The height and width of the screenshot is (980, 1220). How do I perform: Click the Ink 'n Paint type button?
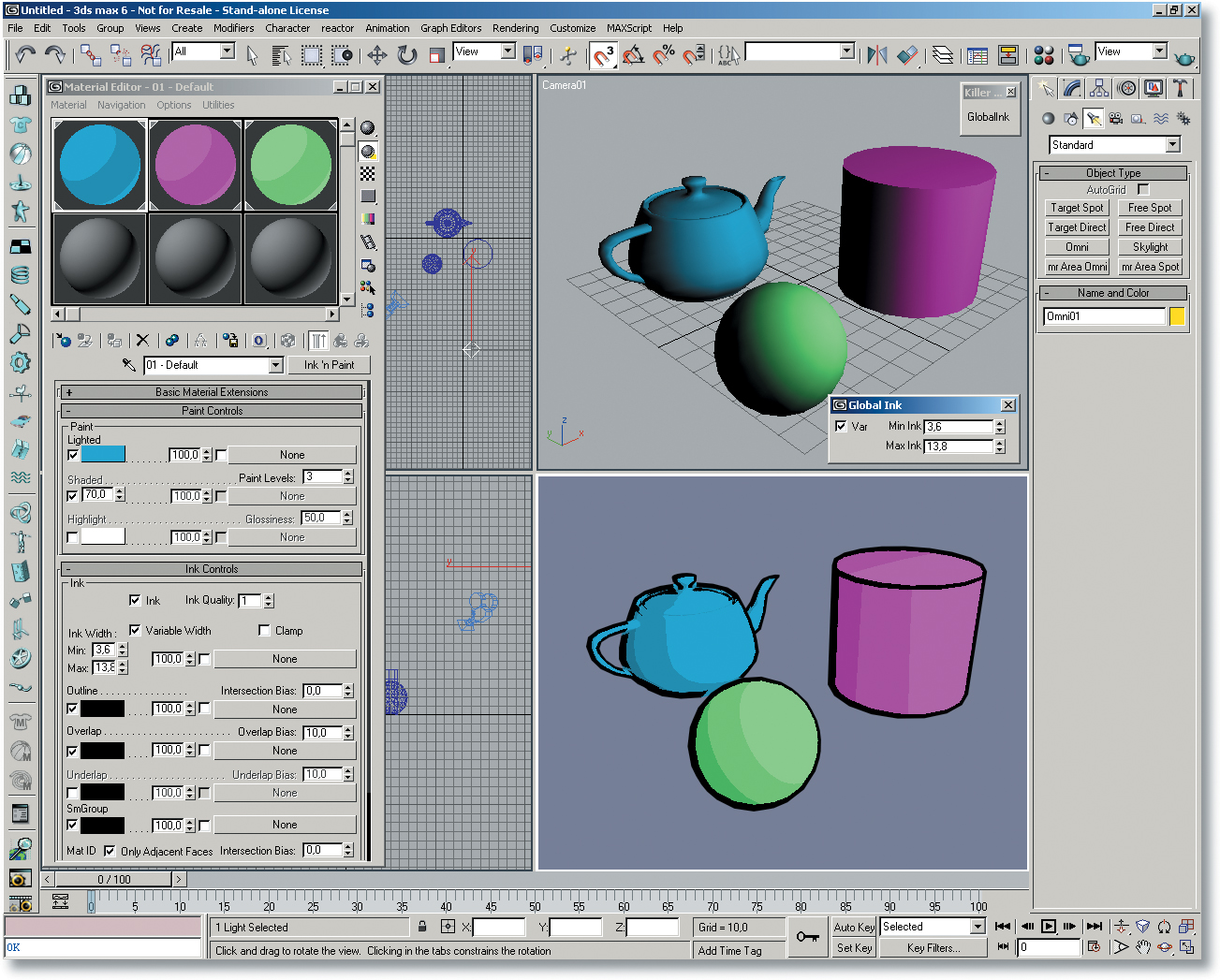coord(329,365)
